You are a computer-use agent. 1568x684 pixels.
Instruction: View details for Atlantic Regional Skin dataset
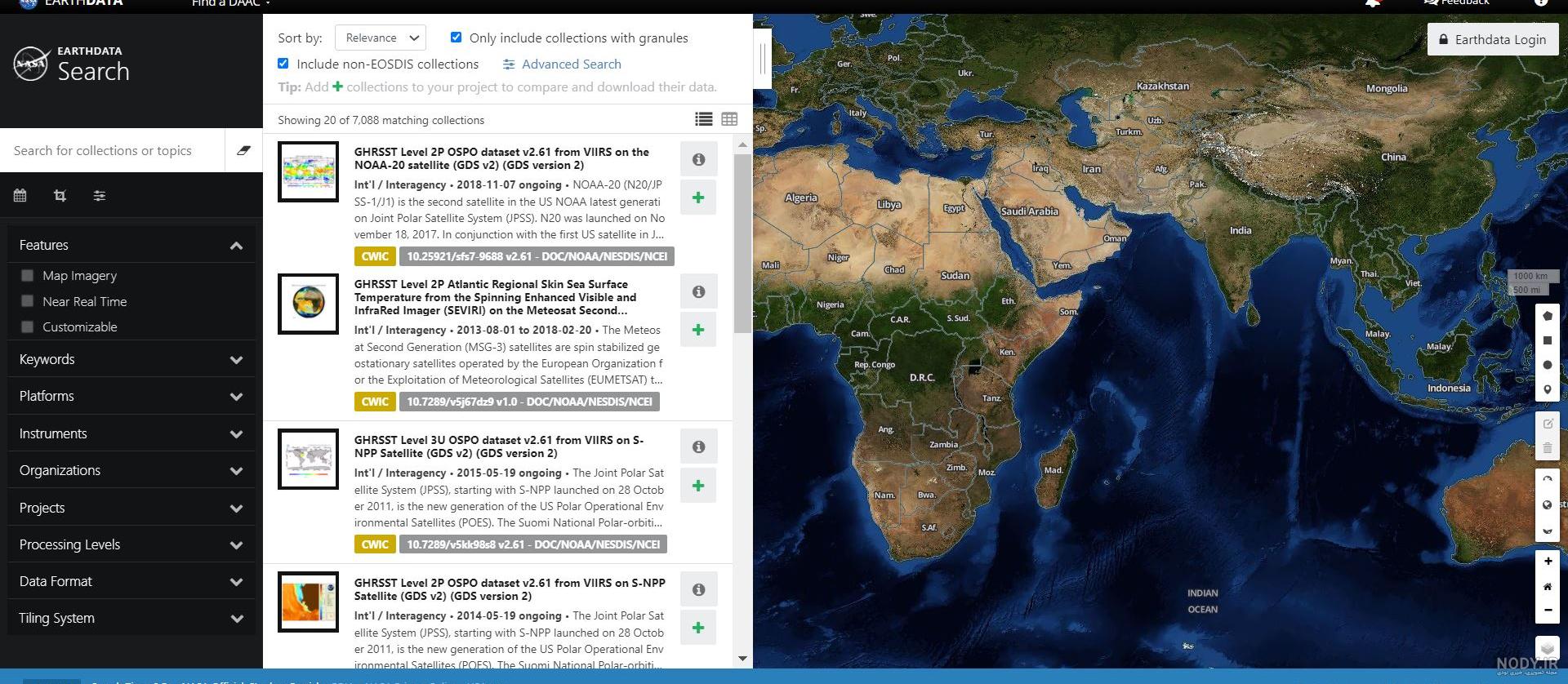698,291
